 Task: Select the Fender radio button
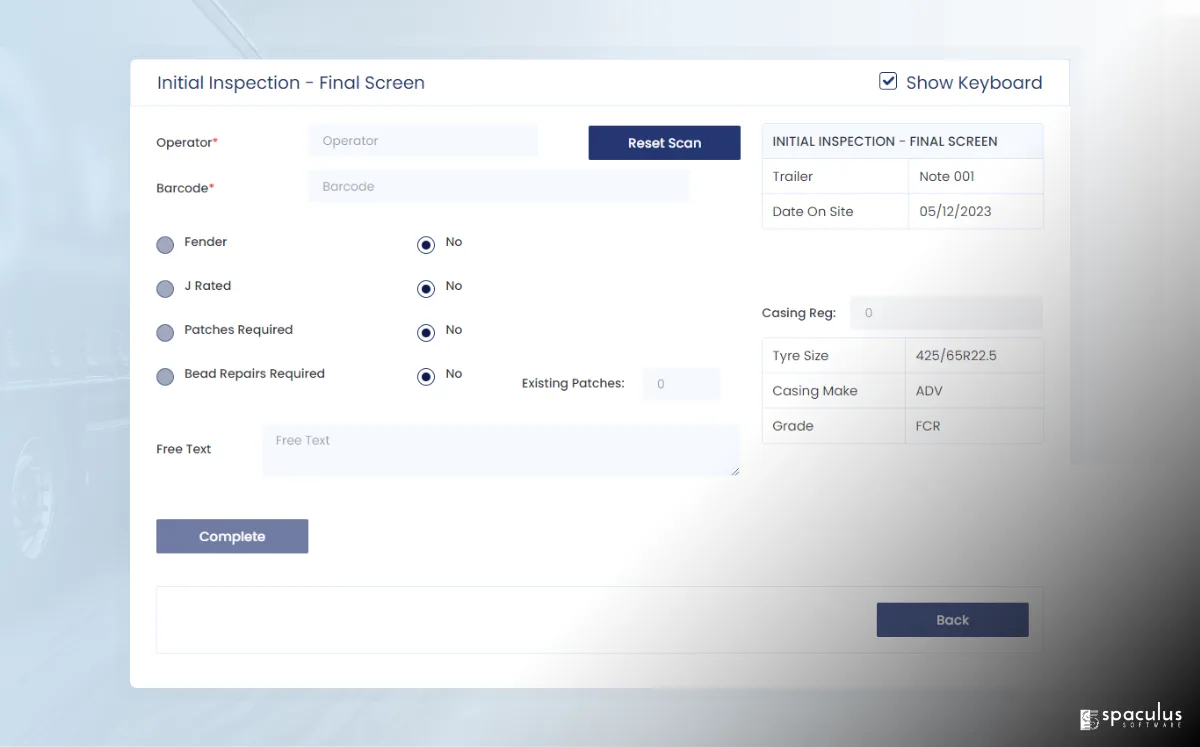(166, 245)
